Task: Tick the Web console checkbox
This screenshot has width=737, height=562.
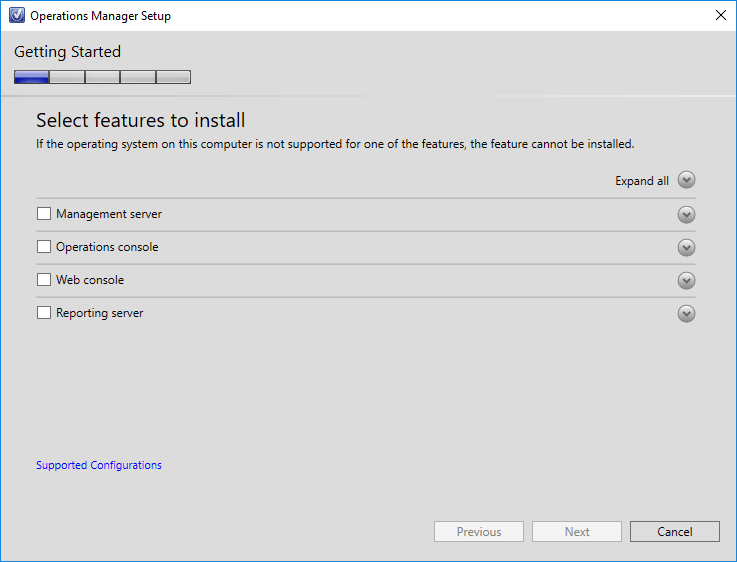Action: pyautogui.click(x=44, y=280)
